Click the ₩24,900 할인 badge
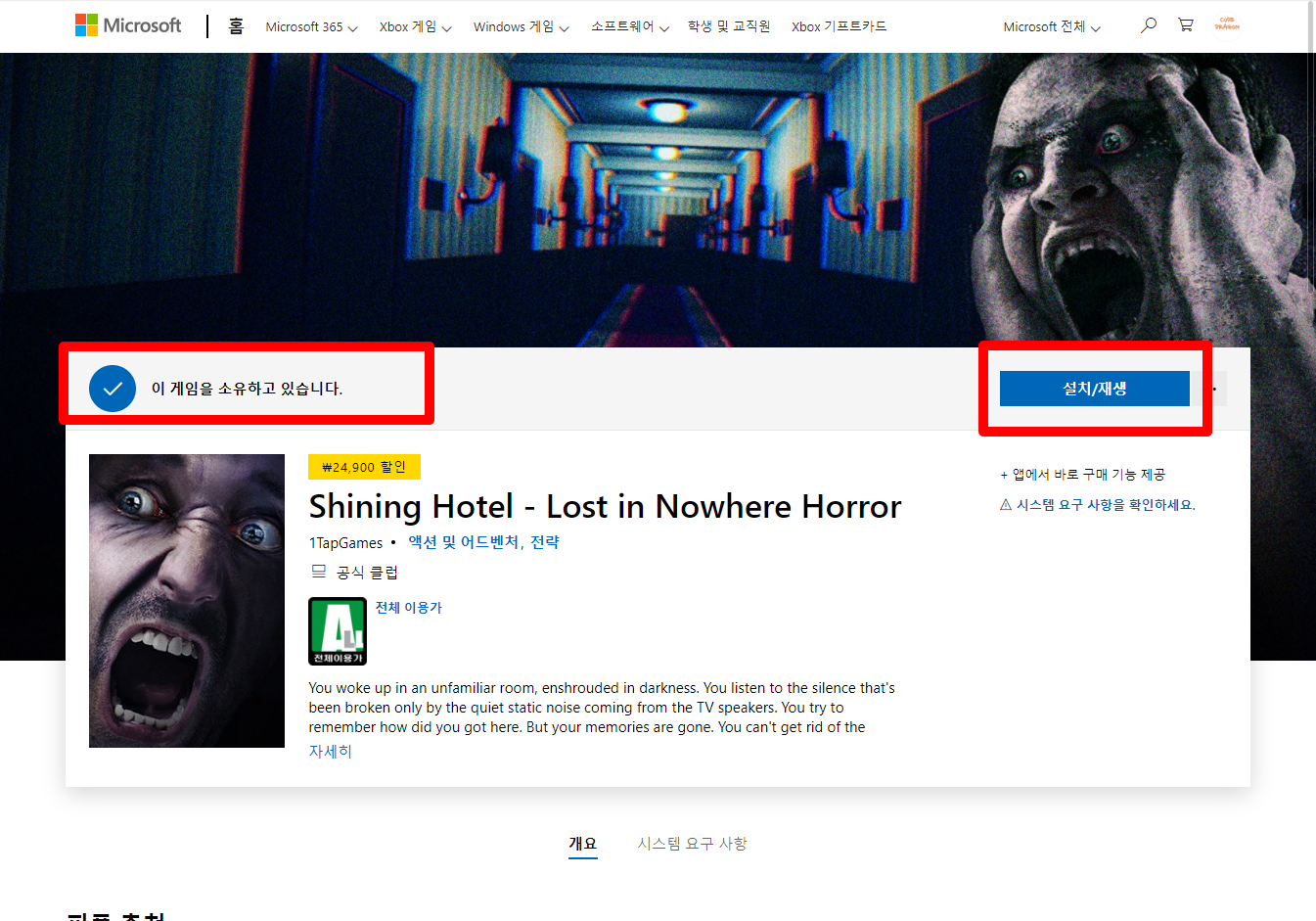 [364, 467]
